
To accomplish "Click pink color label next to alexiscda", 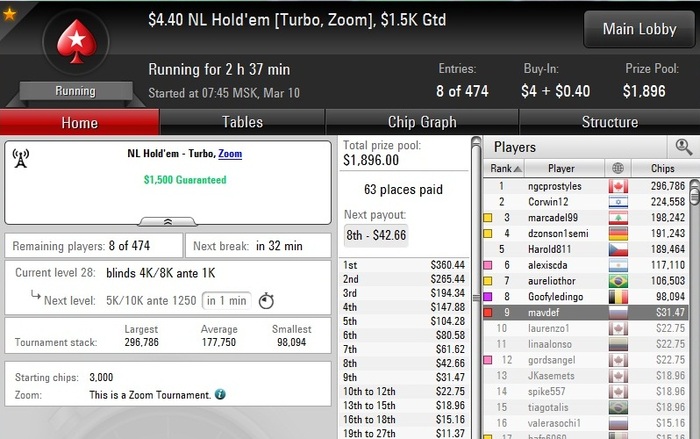I will pyautogui.click(x=488, y=265).
